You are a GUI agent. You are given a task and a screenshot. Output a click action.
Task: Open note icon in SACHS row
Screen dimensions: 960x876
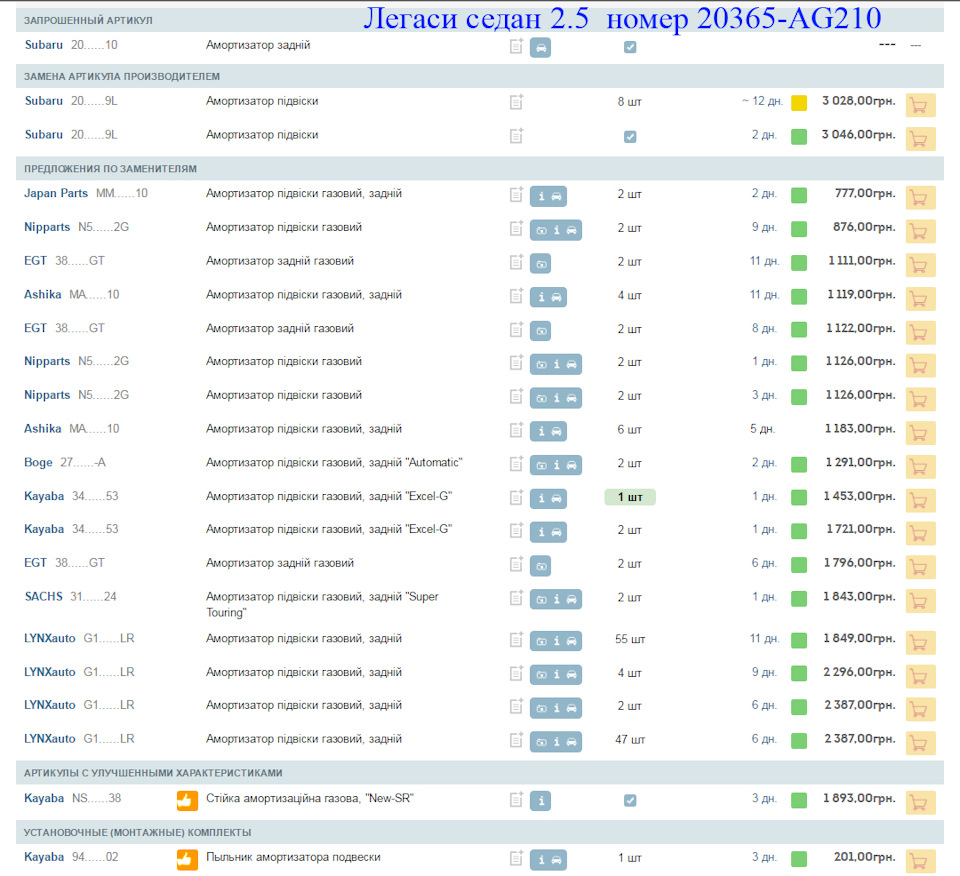(x=516, y=598)
